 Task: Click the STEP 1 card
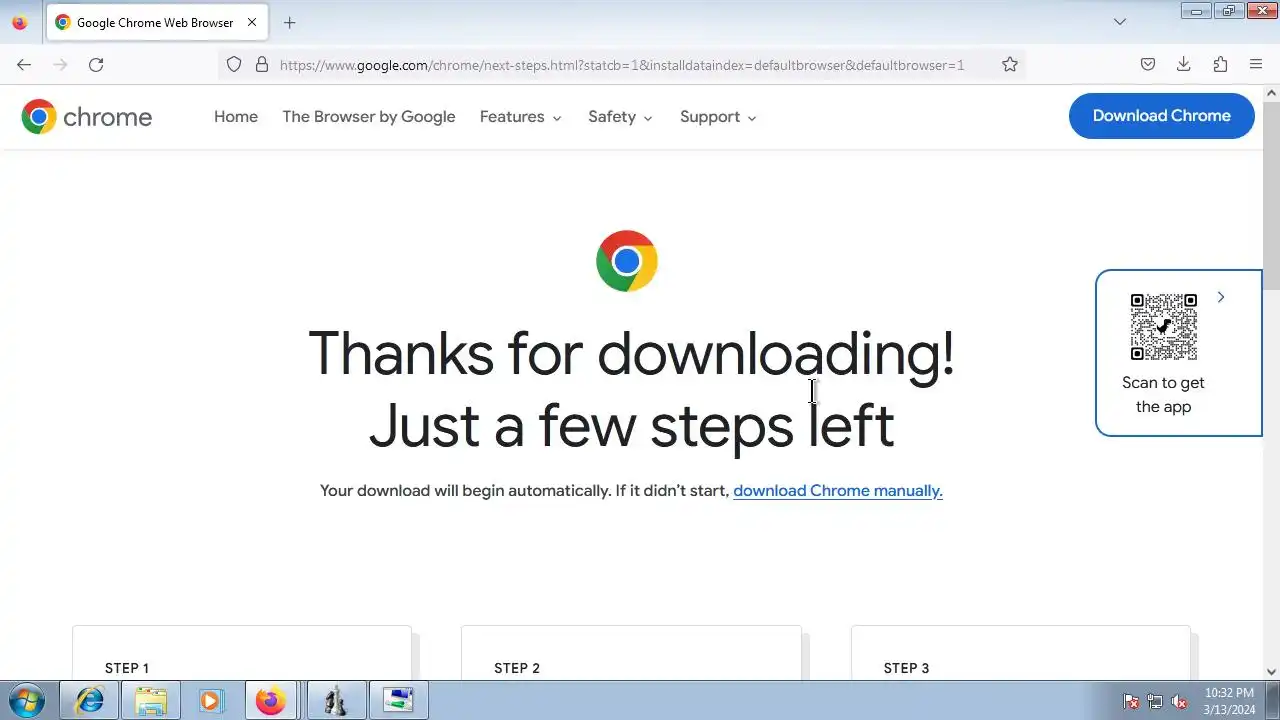242,652
